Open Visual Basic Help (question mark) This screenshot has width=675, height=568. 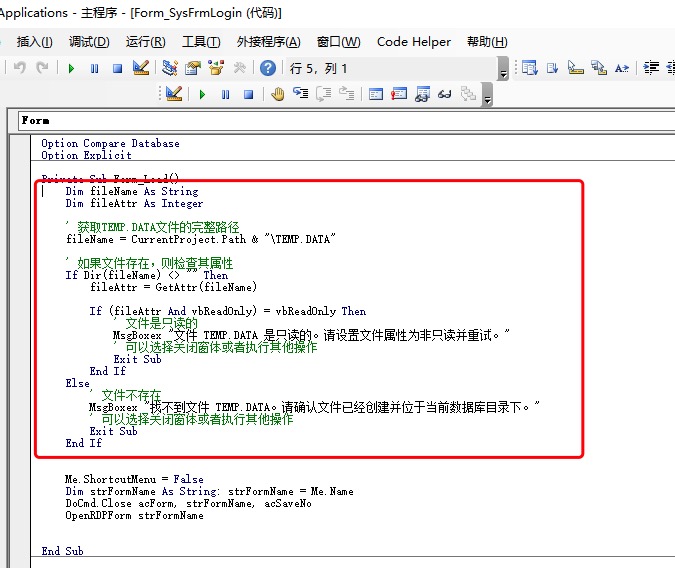[x=268, y=68]
